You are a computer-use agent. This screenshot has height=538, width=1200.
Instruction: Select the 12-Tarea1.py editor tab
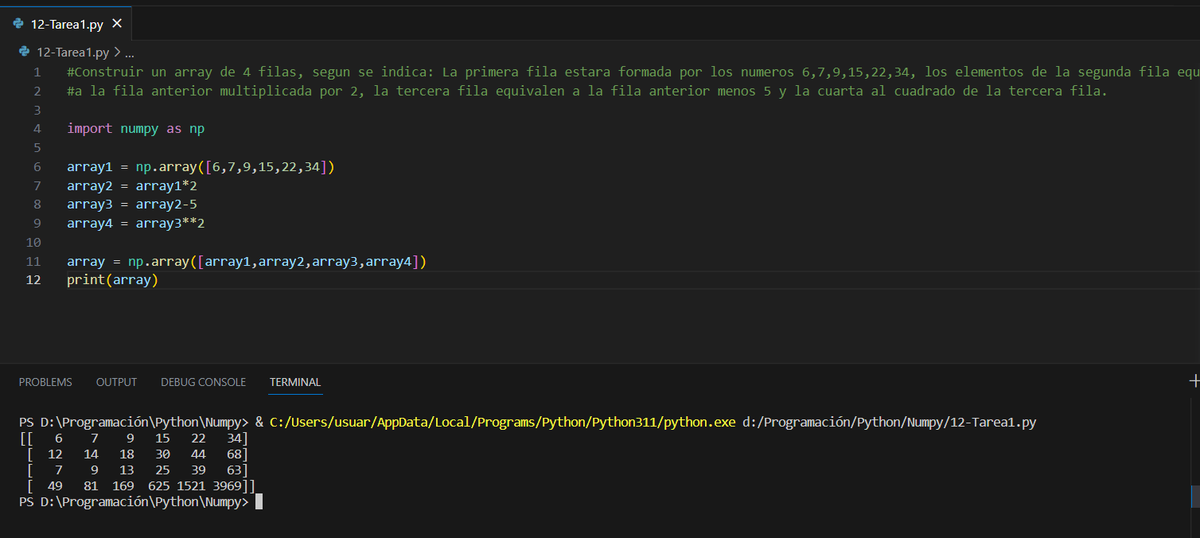coord(68,23)
